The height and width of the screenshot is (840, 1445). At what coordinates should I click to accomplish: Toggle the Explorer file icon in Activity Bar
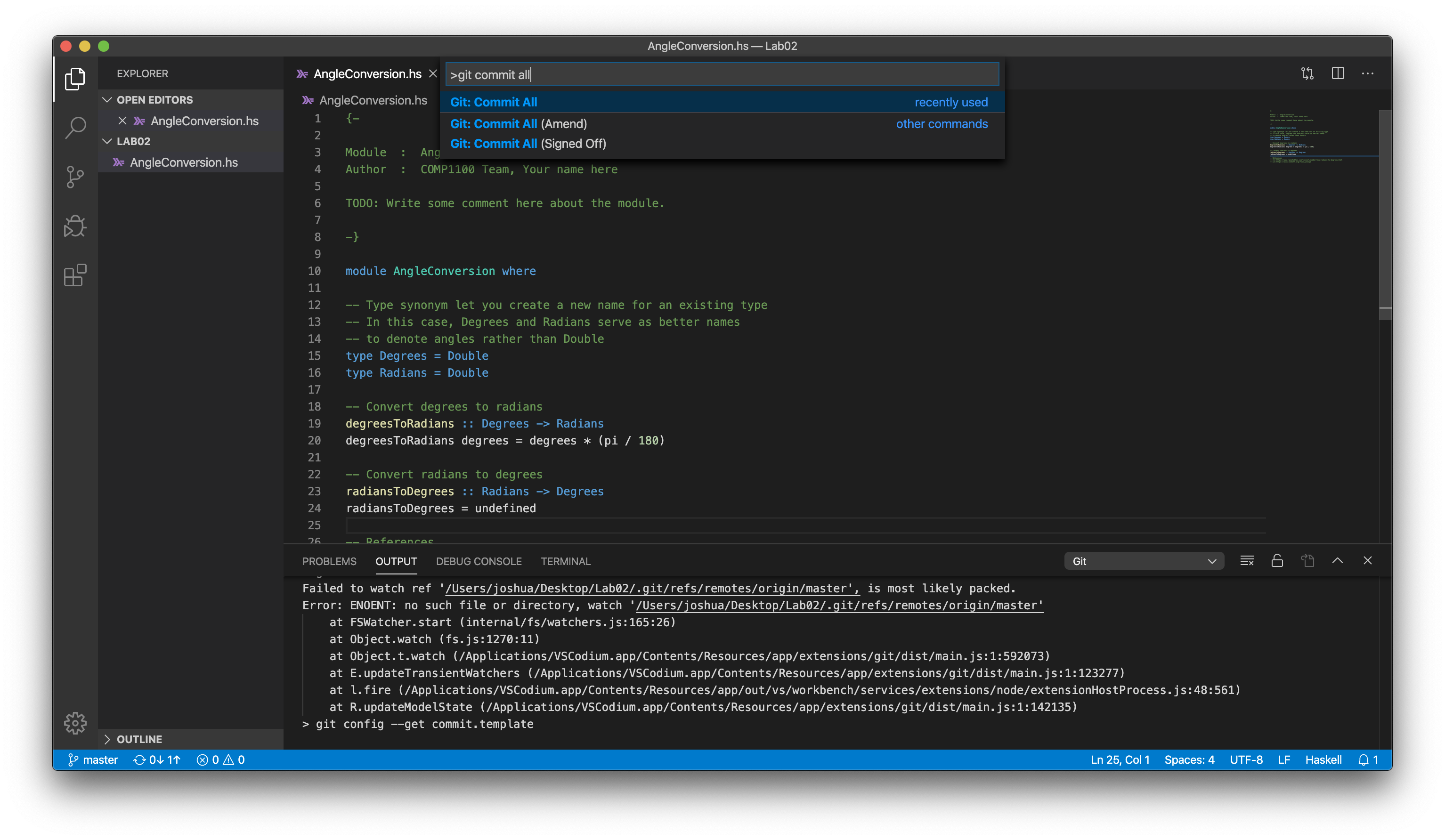coord(75,78)
